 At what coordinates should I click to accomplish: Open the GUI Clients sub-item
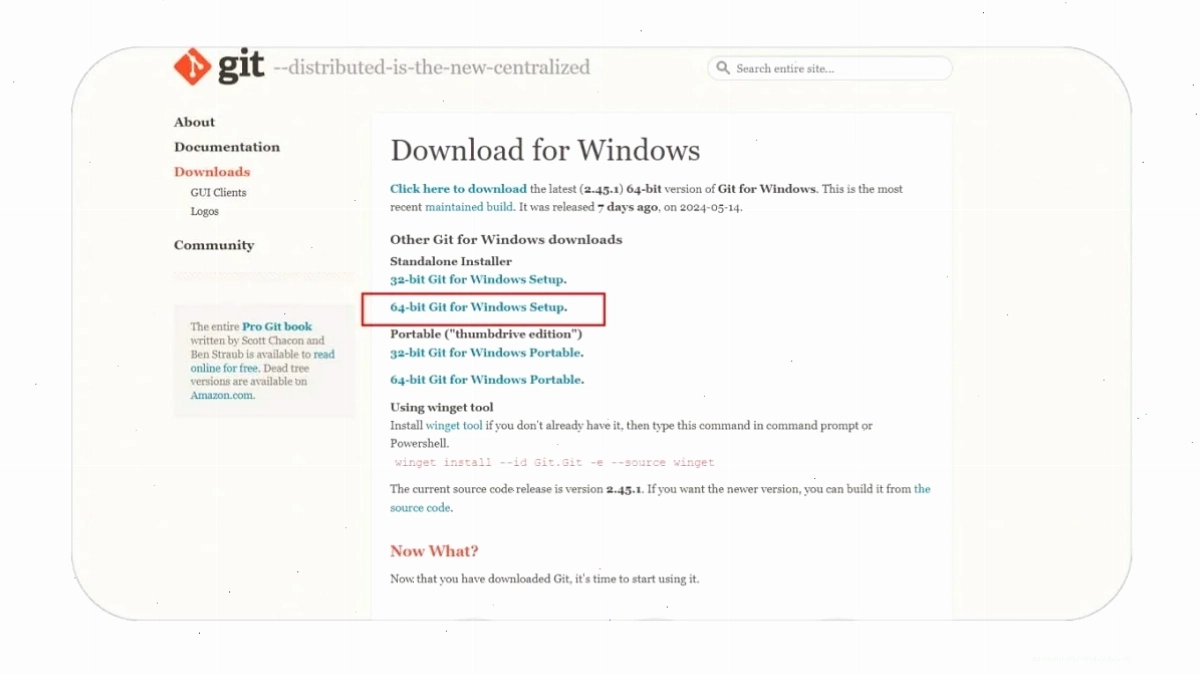pos(218,192)
